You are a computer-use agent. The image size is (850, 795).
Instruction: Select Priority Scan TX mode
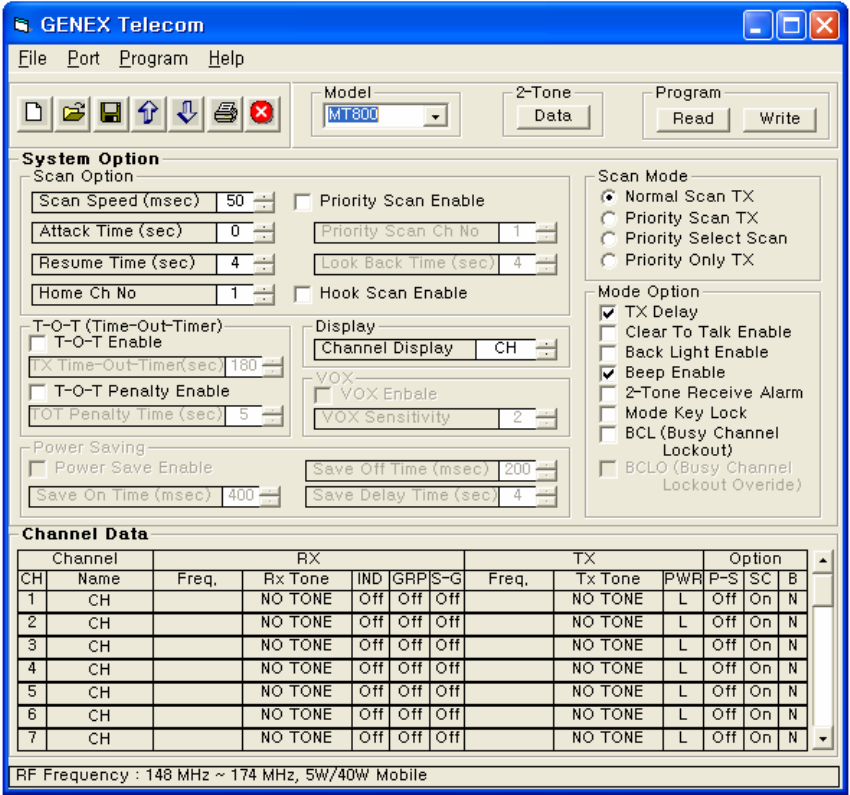click(x=609, y=218)
